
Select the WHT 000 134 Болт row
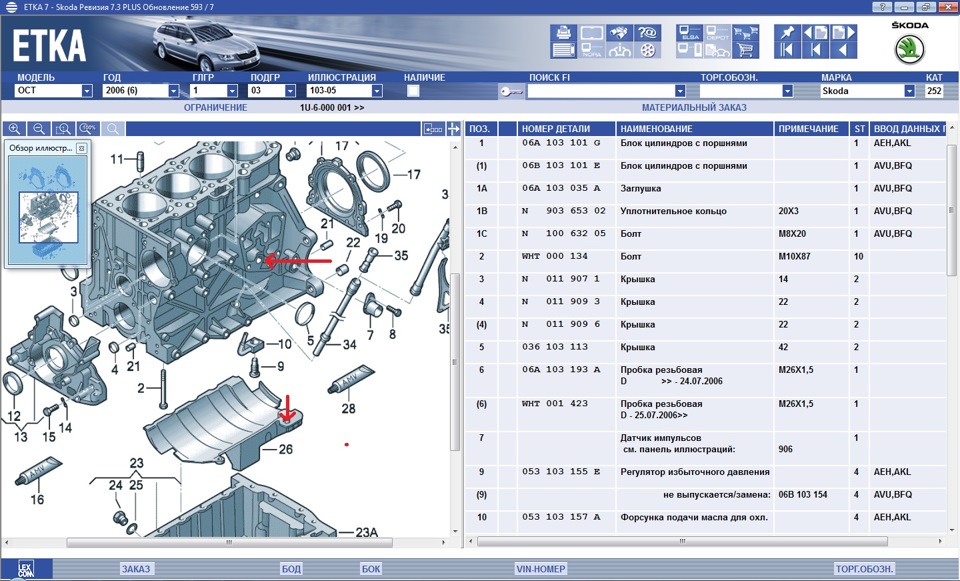click(x=705, y=257)
